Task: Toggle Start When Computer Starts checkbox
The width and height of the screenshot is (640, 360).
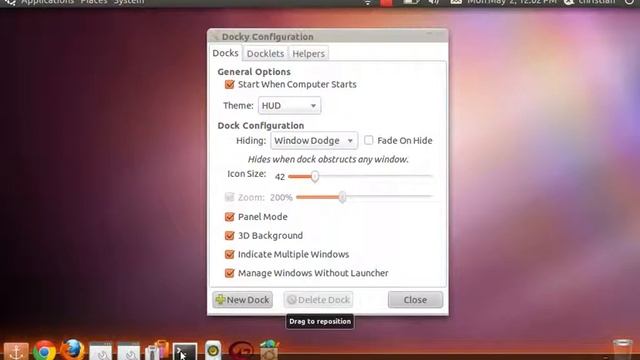Action: pyautogui.click(x=229, y=84)
